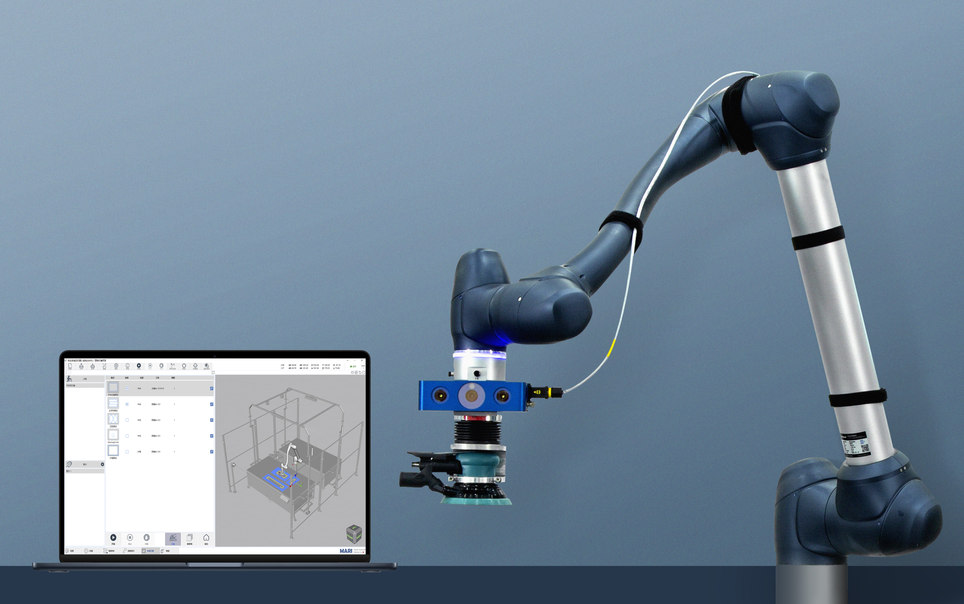This screenshot has width=964, height=604.
Task: Click the ring-shaped icon right of the stop button
Action: pyautogui.click(x=146, y=538)
